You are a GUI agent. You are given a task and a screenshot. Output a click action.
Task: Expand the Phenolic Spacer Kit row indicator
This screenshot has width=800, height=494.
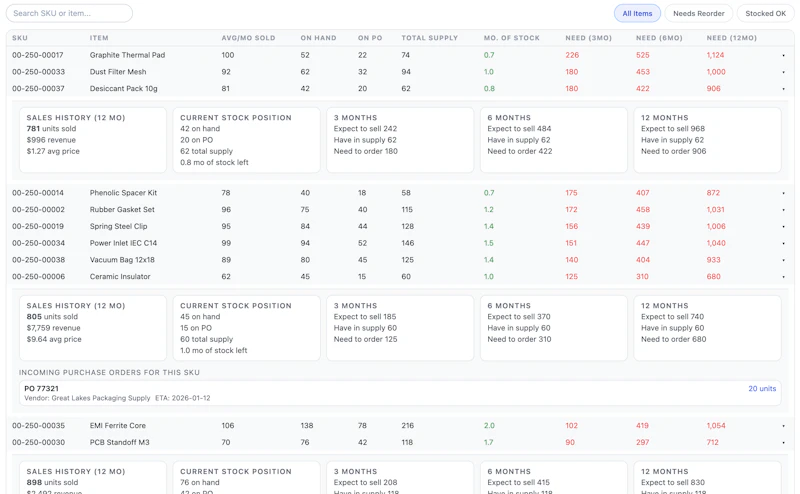pyautogui.click(x=783, y=193)
